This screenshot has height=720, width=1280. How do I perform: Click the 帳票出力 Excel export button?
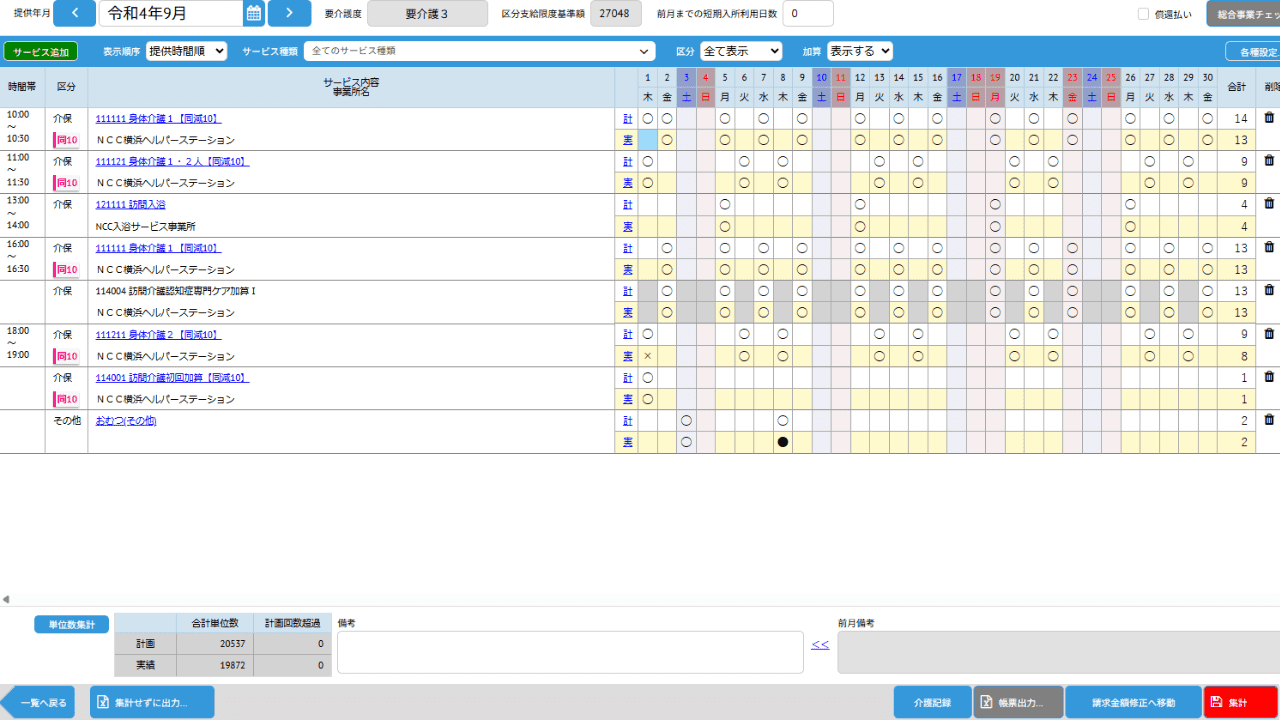[x=1018, y=702]
